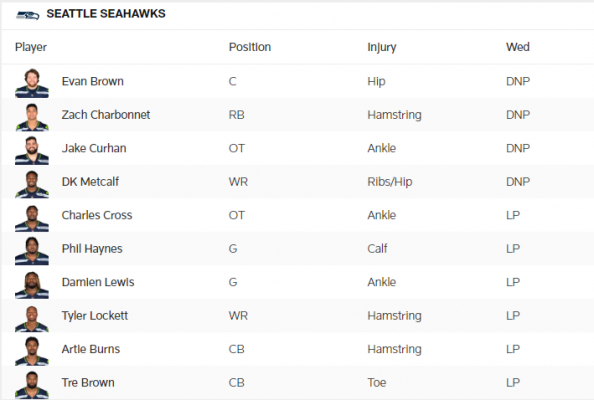Click DK Metcalf's headshot photo
The image size is (594, 400).
coord(32,184)
